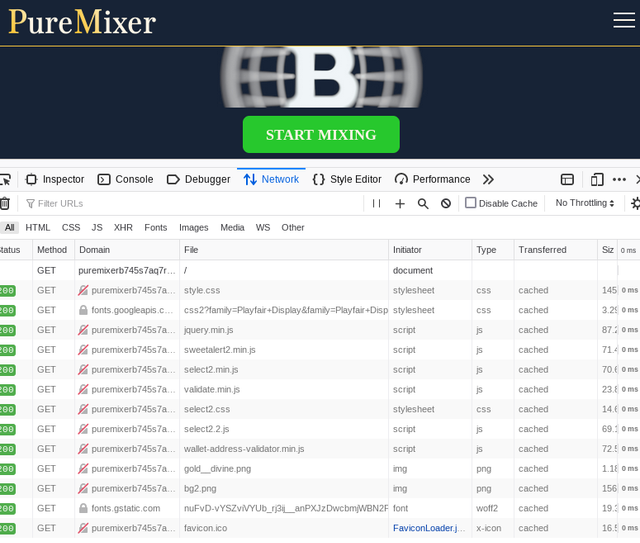The width and height of the screenshot is (640, 543).
Task: Click secure lock icon on fonts.gstatic.com row
Action: 83,508
